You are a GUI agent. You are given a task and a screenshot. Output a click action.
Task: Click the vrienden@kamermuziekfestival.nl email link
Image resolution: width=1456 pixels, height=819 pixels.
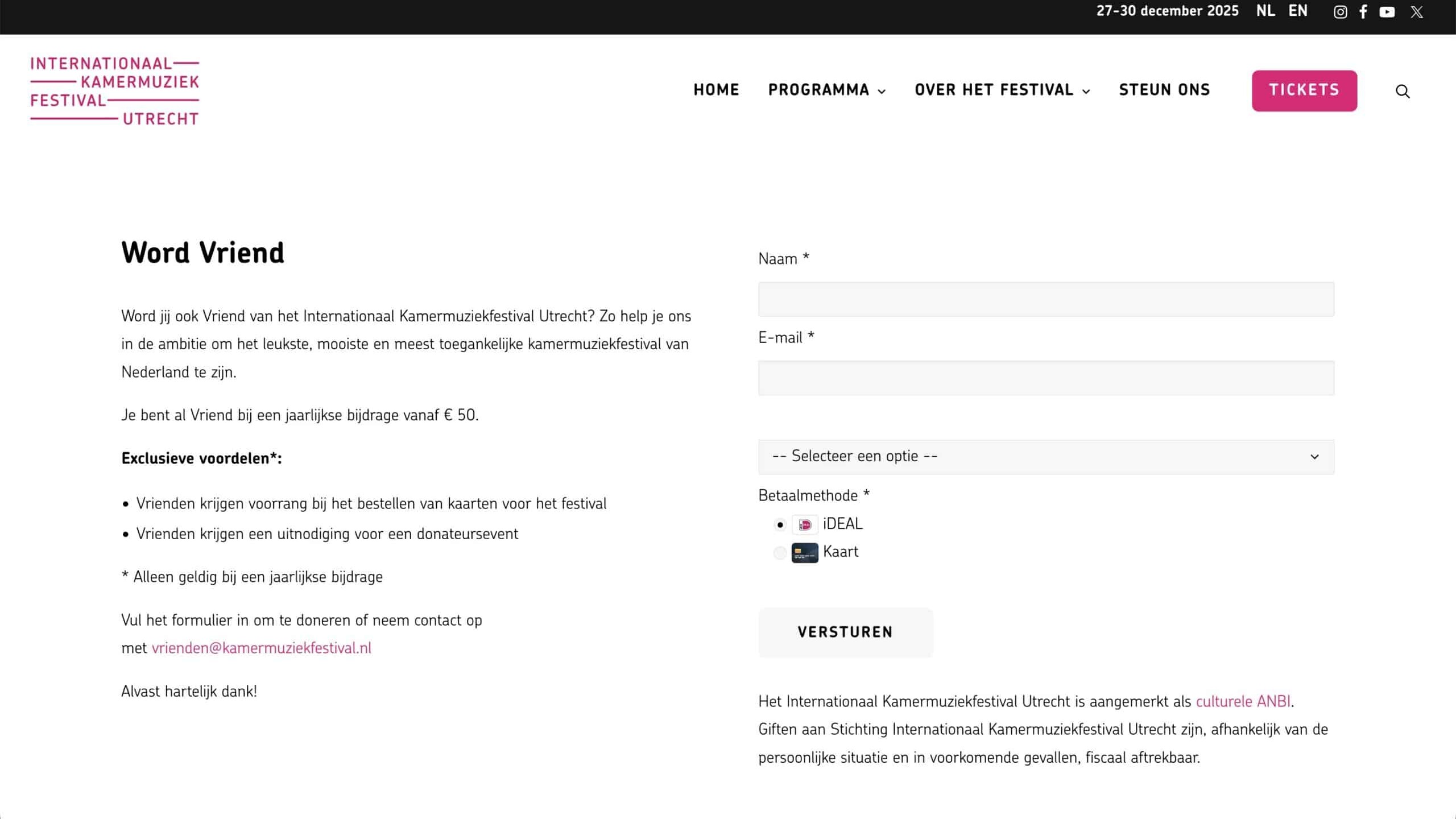click(x=261, y=648)
